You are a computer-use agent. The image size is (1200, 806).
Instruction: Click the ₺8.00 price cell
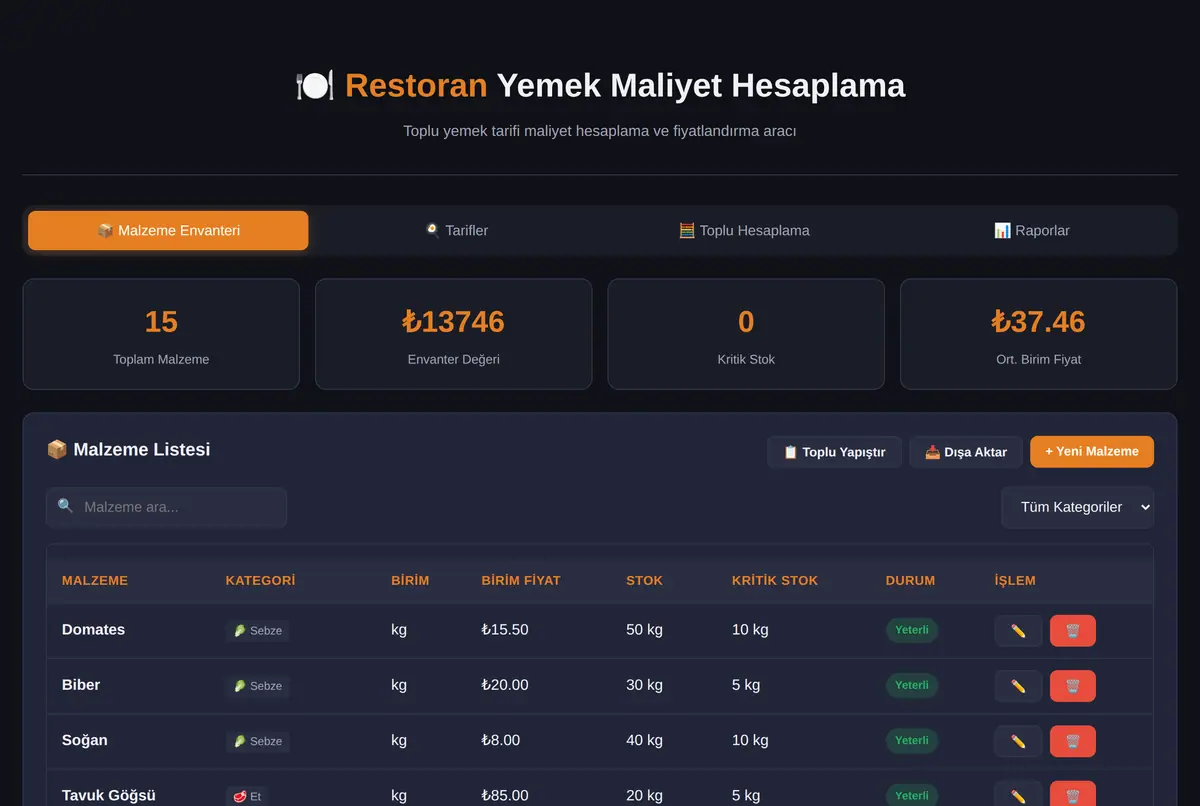tap(501, 740)
